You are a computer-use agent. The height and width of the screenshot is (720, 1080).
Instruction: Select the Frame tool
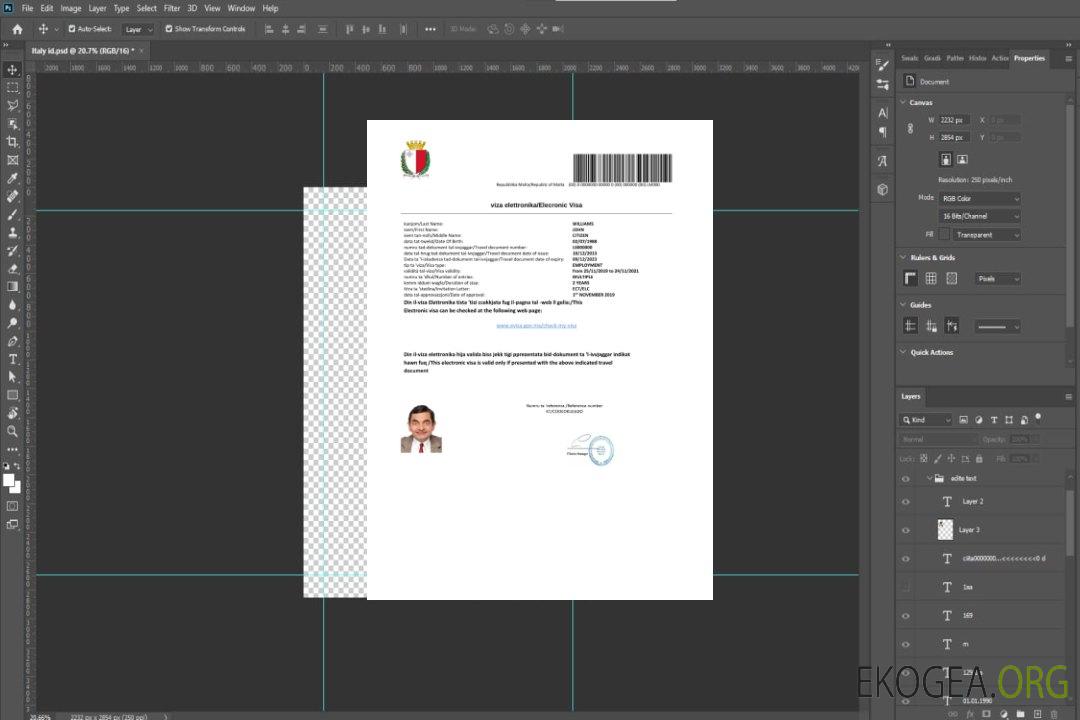pyautogui.click(x=12, y=160)
